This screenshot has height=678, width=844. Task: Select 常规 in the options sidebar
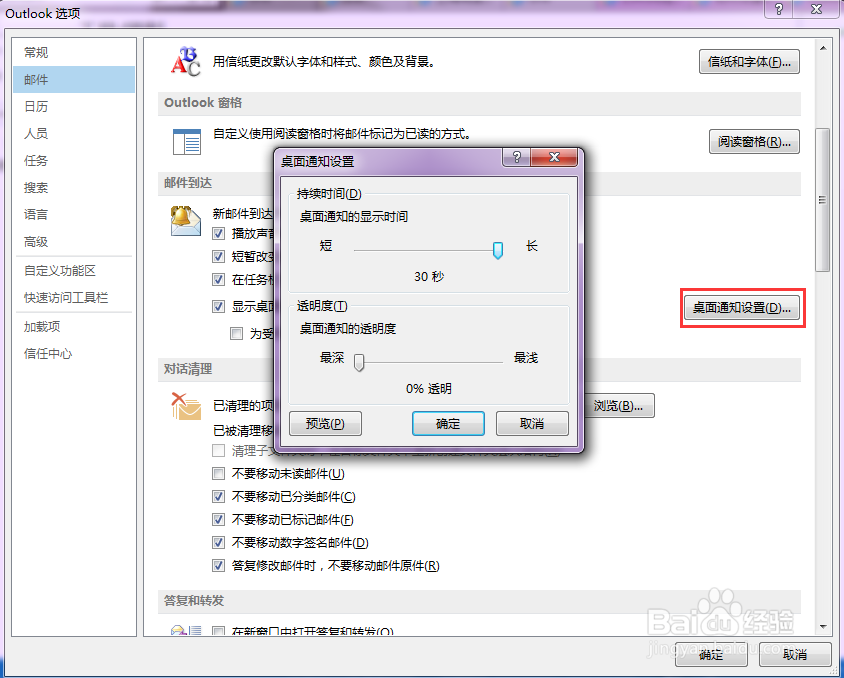tap(74, 53)
